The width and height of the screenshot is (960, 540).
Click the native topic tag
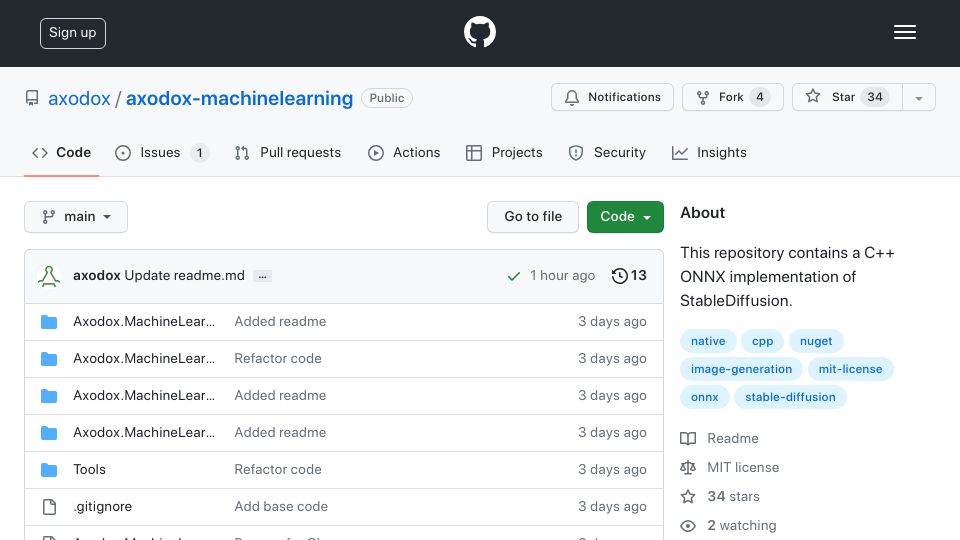point(708,341)
